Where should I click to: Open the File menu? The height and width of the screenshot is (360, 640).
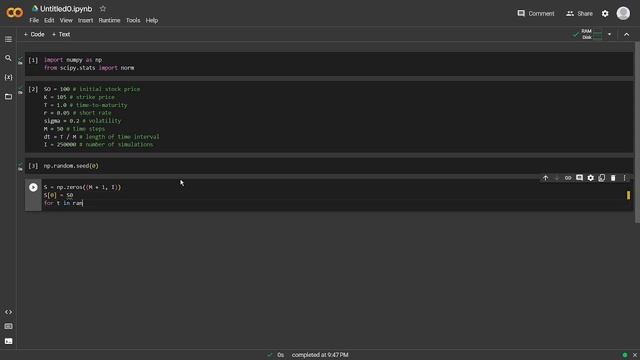[34, 20]
